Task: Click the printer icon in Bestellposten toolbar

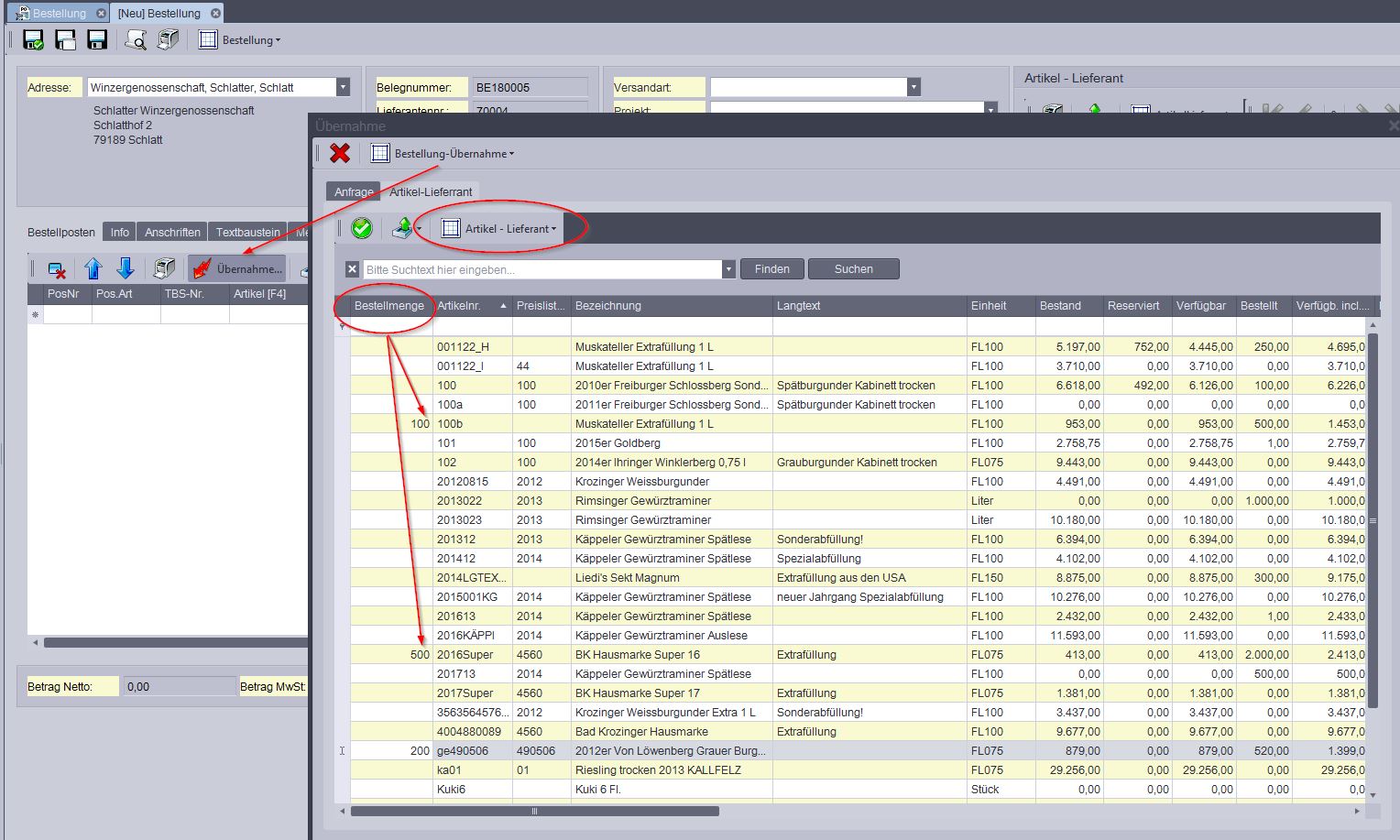Action: (164, 268)
